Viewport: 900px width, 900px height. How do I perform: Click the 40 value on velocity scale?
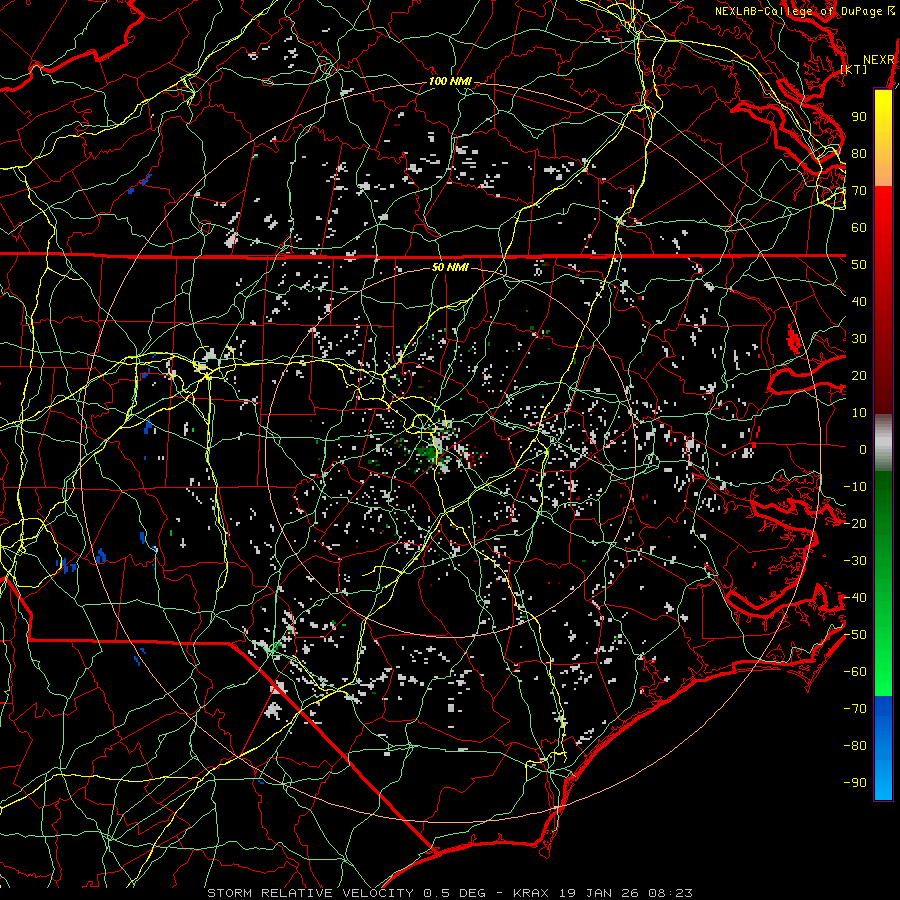tap(859, 301)
